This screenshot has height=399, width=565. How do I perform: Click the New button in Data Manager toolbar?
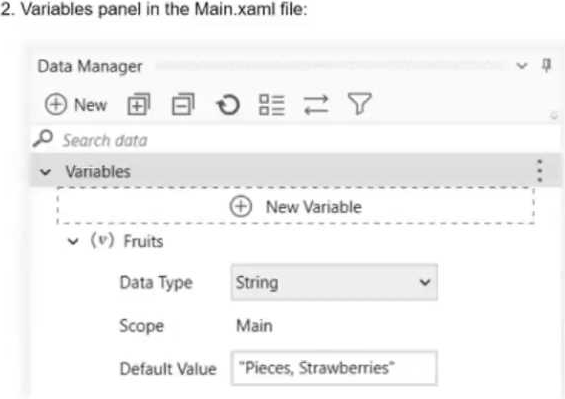click(x=76, y=105)
